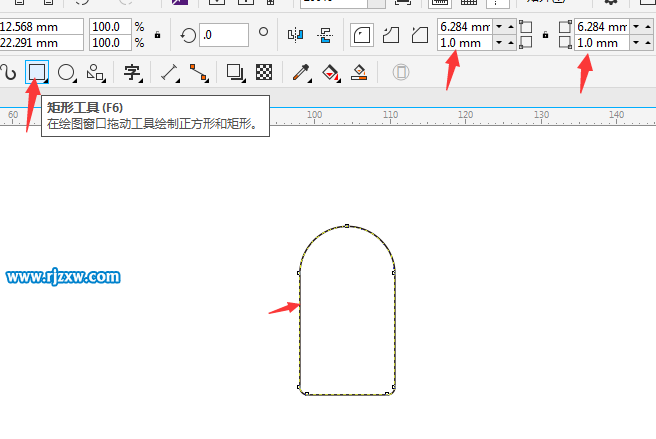Image resolution: width=656 pixels, height=439 pixels.
Task: Select the Polygon and common shapes tool
Action: point(96,72)
